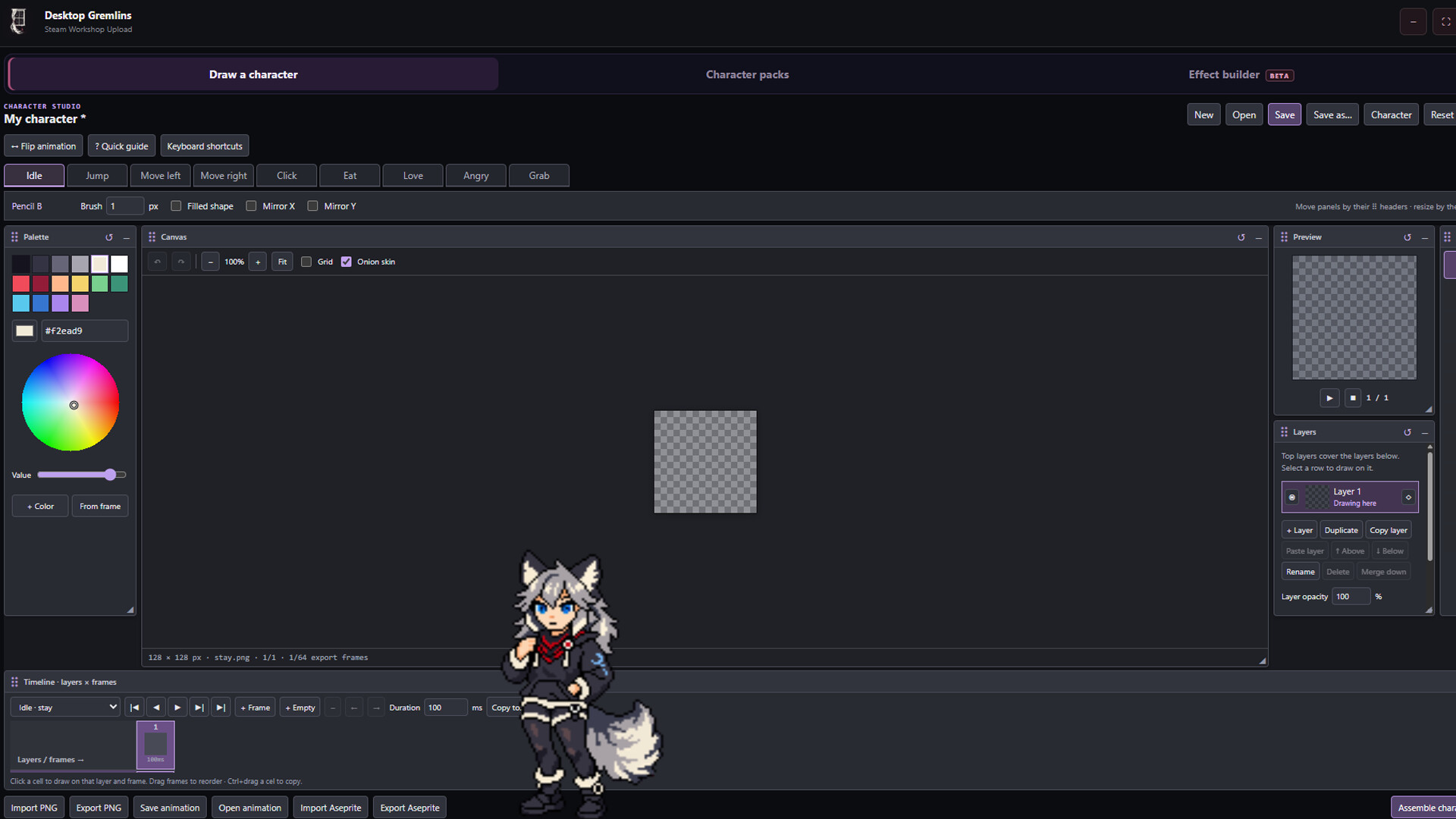Collapse the Layers panel
The width and height of the screenshot is (1456, 819).
pyautogui.click(x=1425, y=432)
